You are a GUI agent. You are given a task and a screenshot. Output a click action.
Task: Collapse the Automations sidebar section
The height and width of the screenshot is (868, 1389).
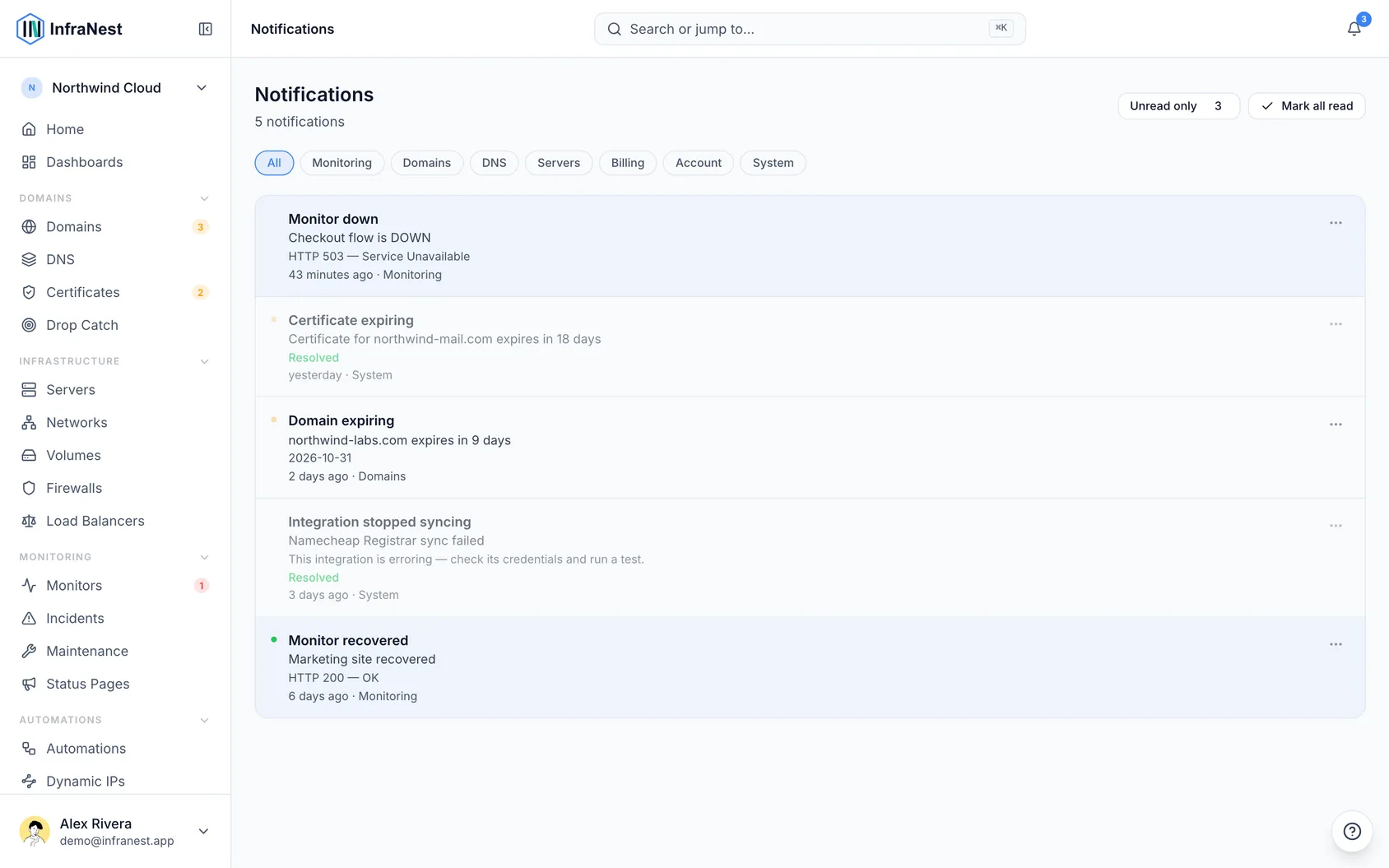[x=205, y=720]
